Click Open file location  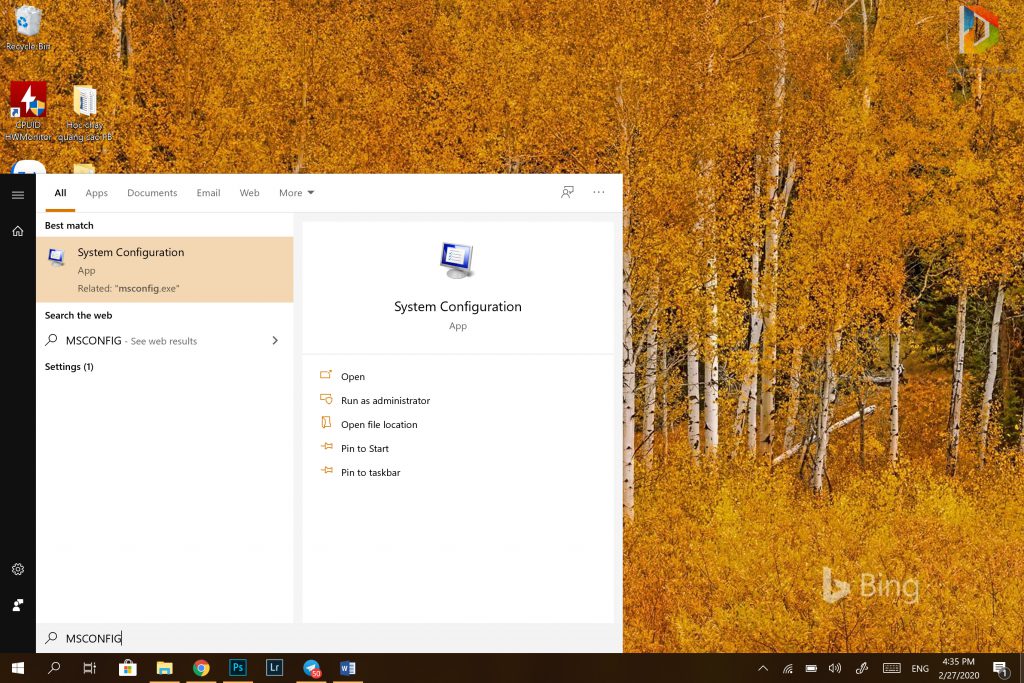[379, 425]
